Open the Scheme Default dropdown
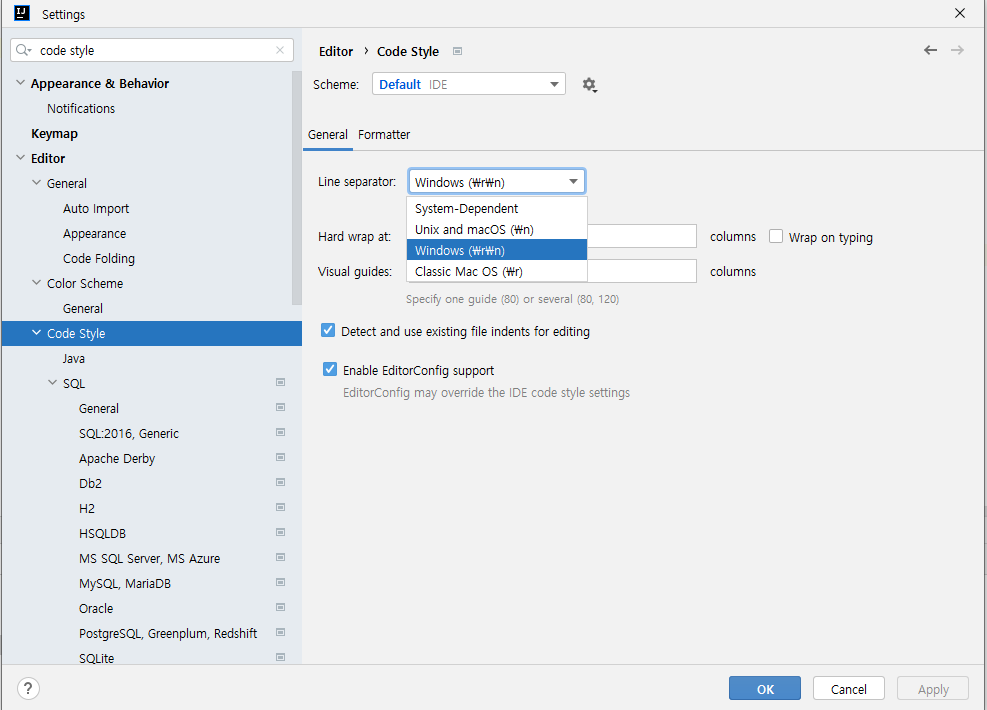 click(x=468, y=84)
